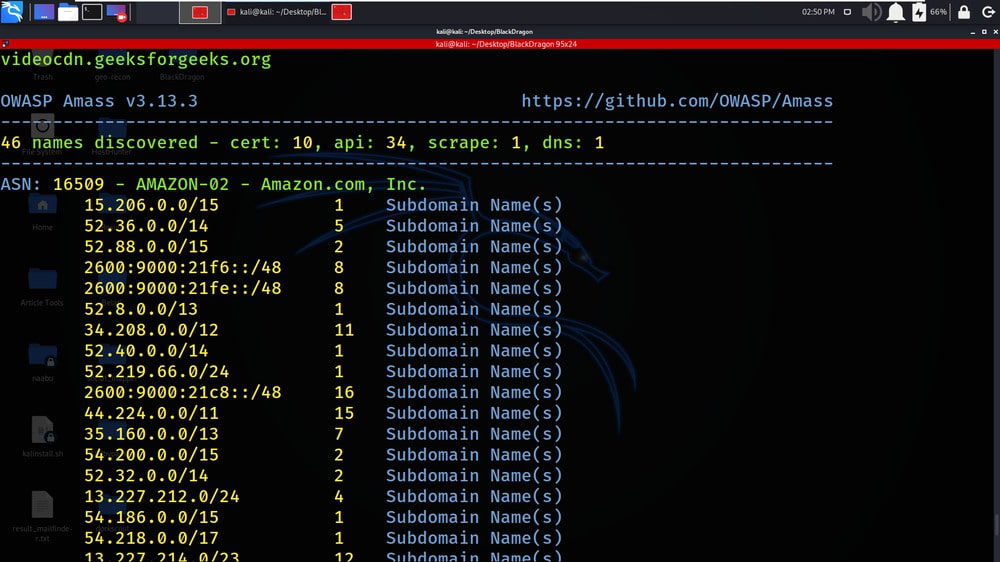Click Subdomain Name(s) on the 13.227.212.0/24 row
Image resolution: width=1000 pixels, height=562 pixels.
474,497
